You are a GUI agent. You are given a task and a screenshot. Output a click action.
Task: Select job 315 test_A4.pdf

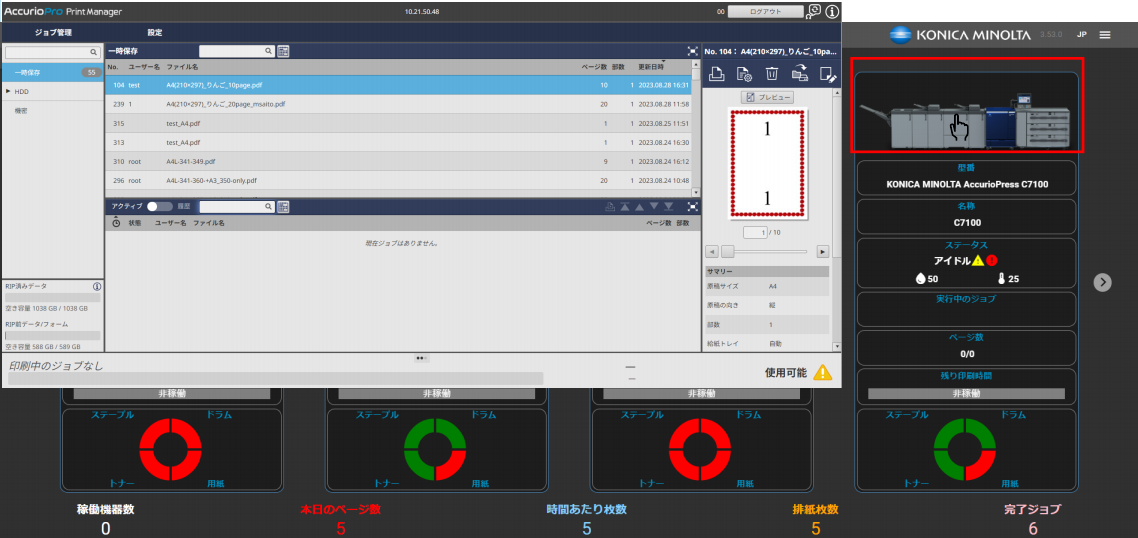coord(398,123)
